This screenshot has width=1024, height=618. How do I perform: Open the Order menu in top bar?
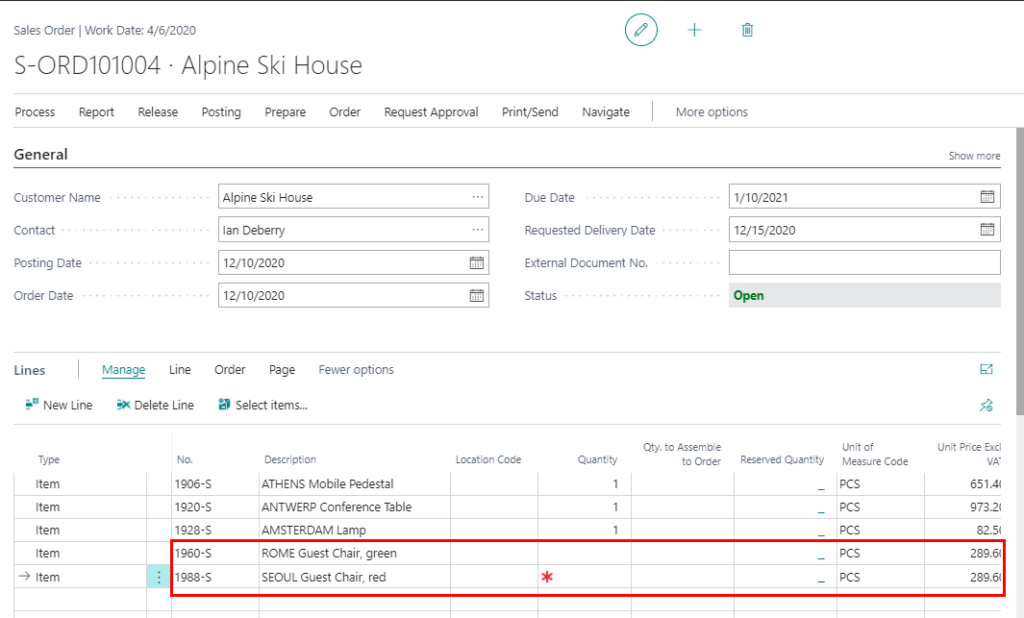[345, 112]
